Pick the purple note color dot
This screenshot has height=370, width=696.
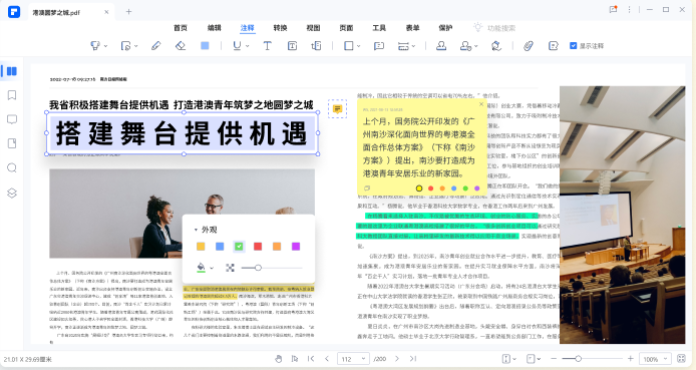pos(477,189)
